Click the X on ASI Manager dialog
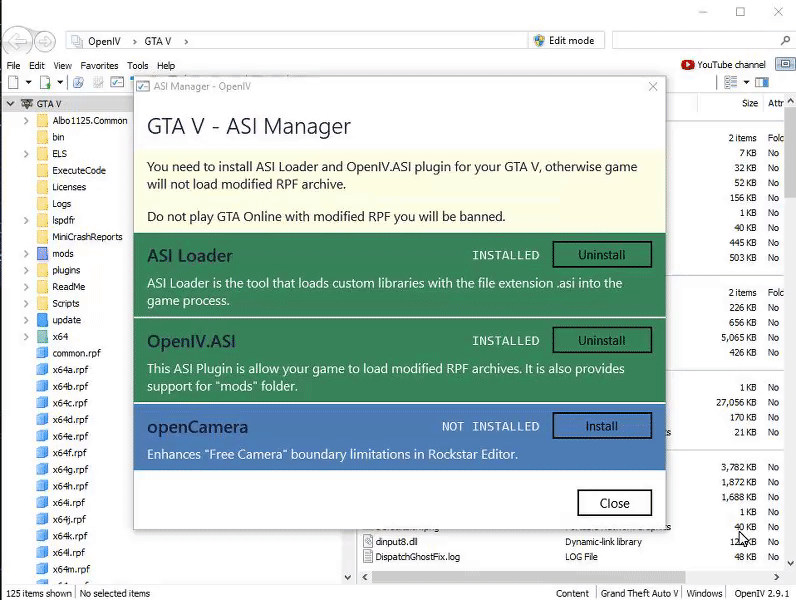Screen dimensions: 796x600 (x=653, y=87)
